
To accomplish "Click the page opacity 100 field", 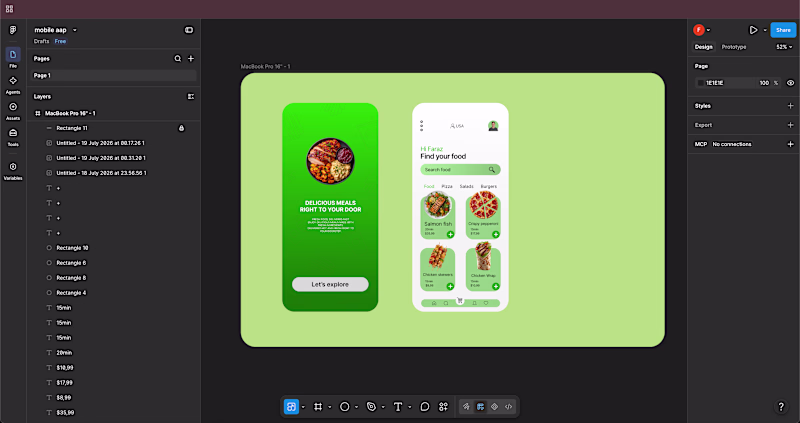I will tap(764, 83).
